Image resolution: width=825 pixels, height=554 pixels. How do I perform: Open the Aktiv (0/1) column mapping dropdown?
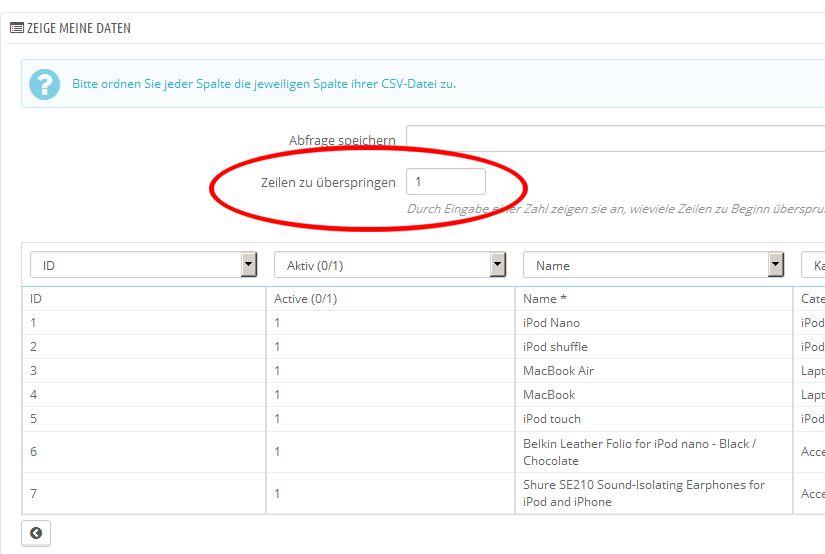(x=390, y=265)
